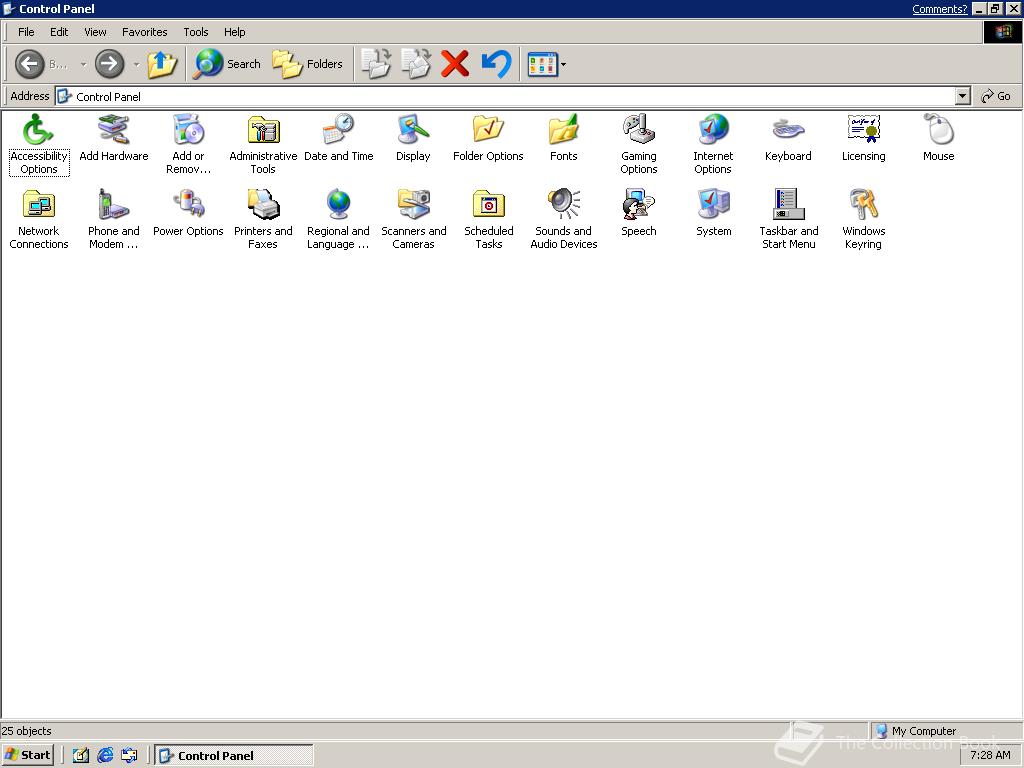Click the Go button

996,97
